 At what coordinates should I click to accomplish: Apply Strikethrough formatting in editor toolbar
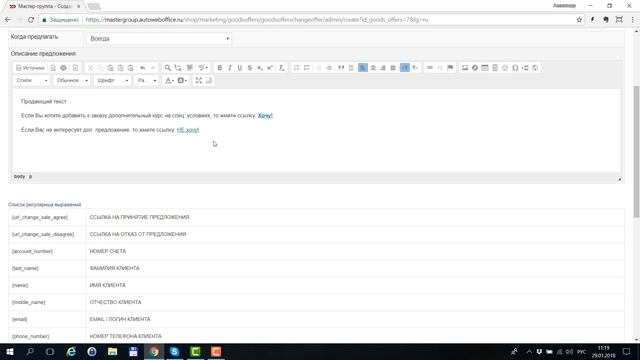coord(250,68)
